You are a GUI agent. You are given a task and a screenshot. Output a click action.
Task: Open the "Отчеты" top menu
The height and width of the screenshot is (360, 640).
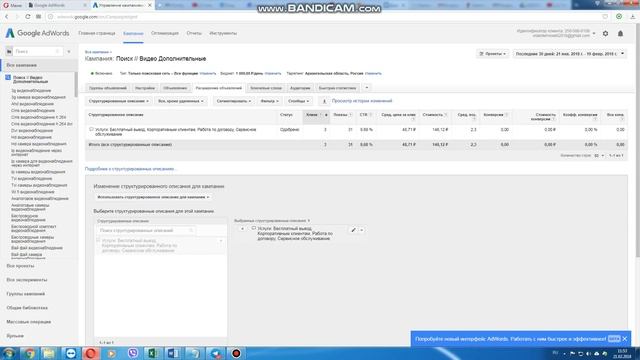194,33
